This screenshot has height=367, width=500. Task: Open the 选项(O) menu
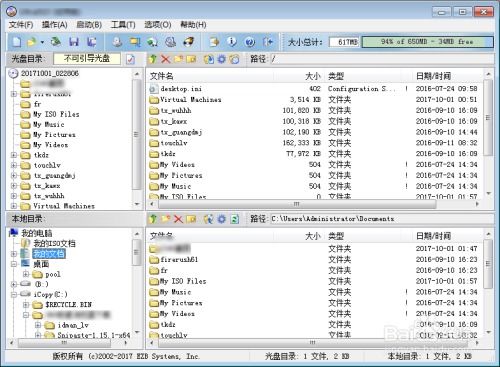pos(158,25)
